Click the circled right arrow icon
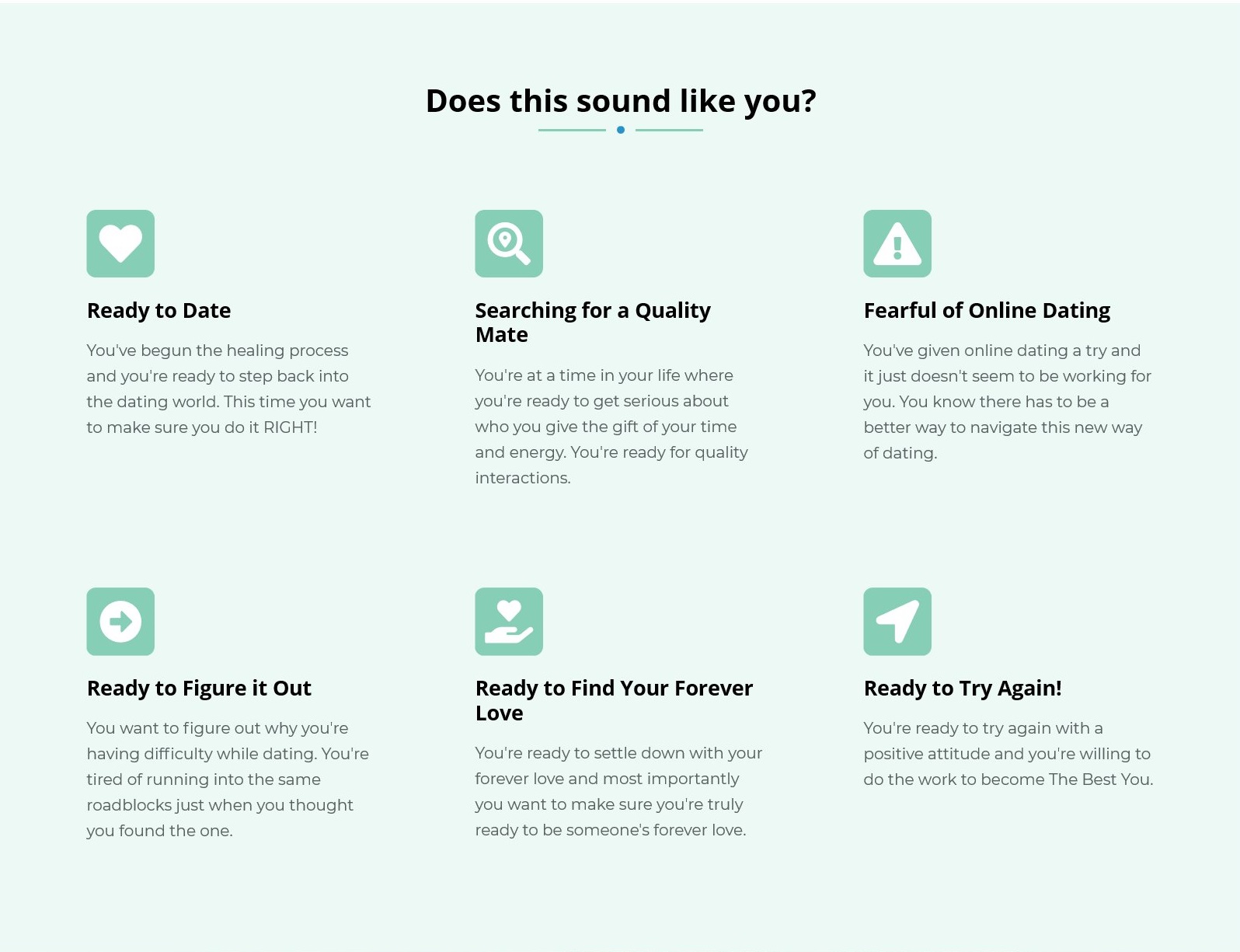 tap(120, 622)
